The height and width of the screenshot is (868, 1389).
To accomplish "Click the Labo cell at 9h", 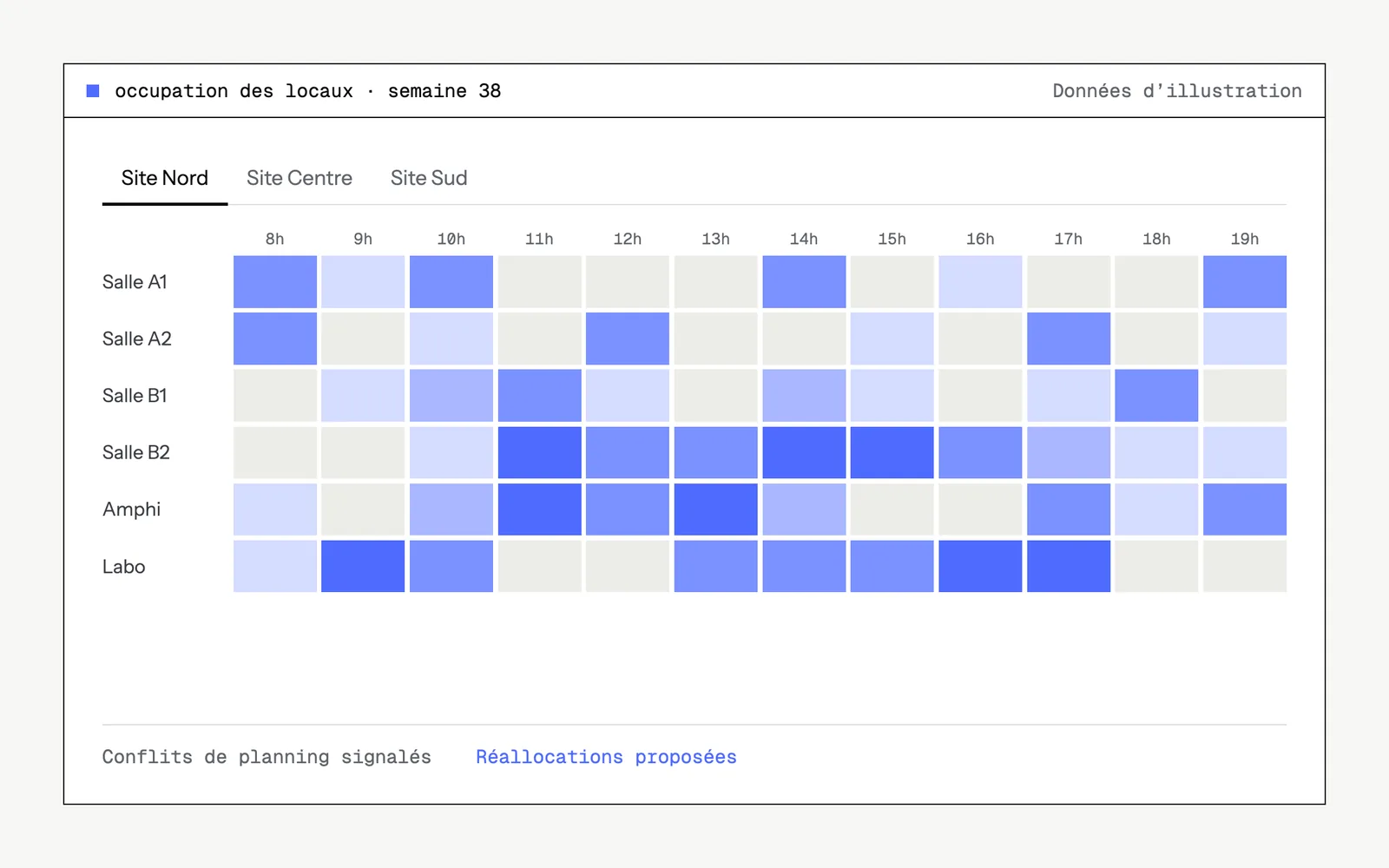I will point(363,566).
